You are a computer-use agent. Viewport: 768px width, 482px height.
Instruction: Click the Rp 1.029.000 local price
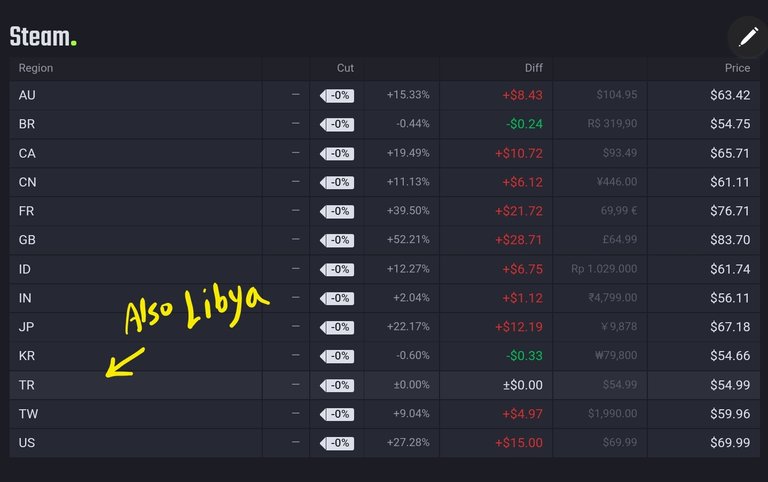click(604, 269)
